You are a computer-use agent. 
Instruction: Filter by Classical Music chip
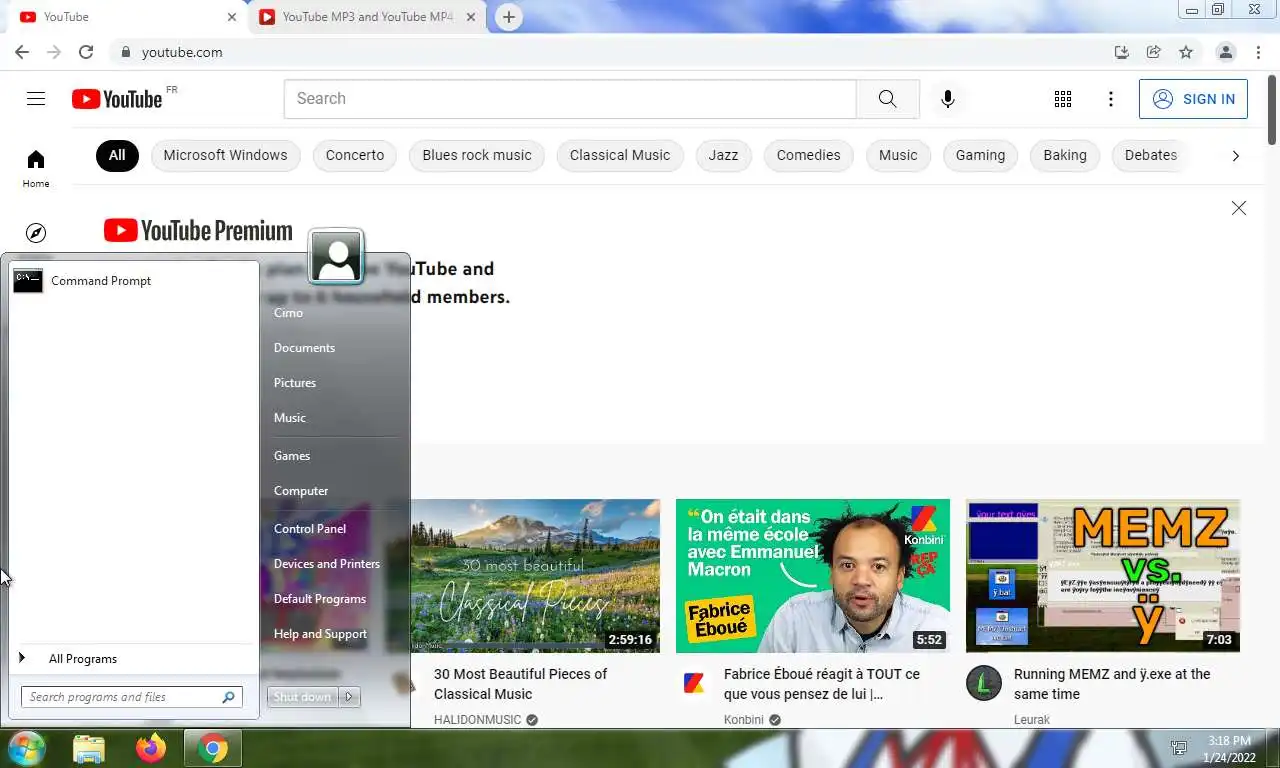click(620, 155)
